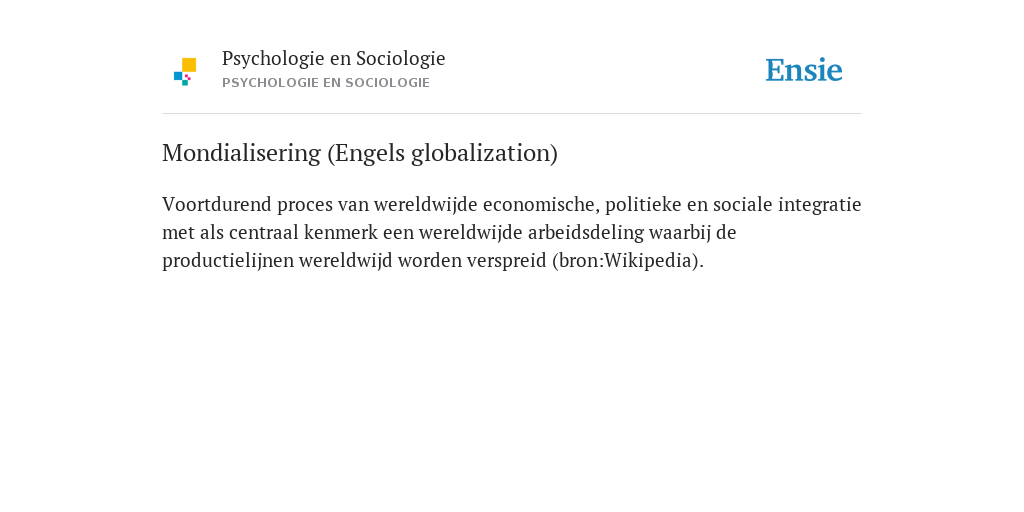Viewport: 1024px width, 512px height.
Task: Click the yellow square in the logo
Action: click(x=189, y=65)
